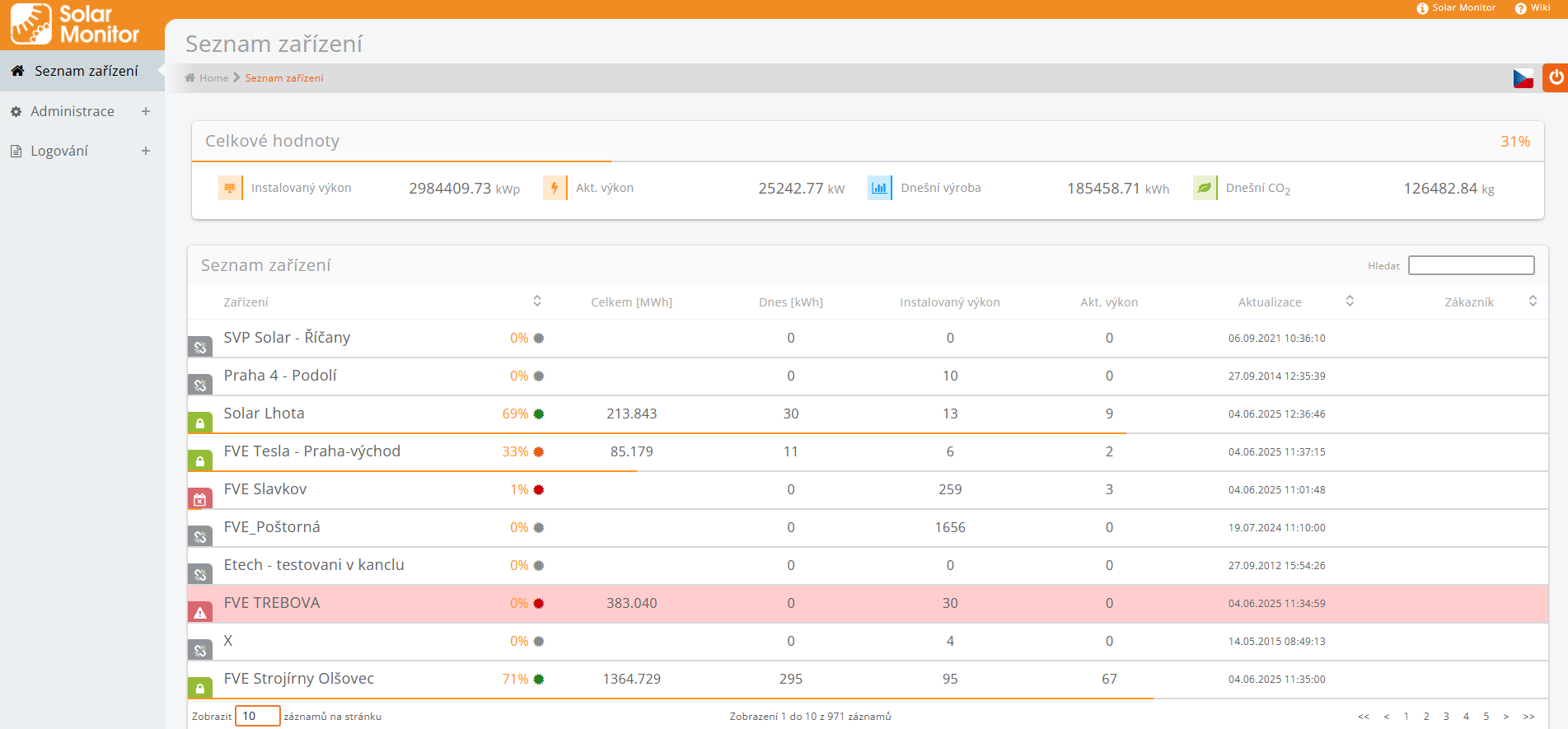Focus the Hledat search field
The width and height of the screenshot is (1568, 729).
tap(1471, 265)
